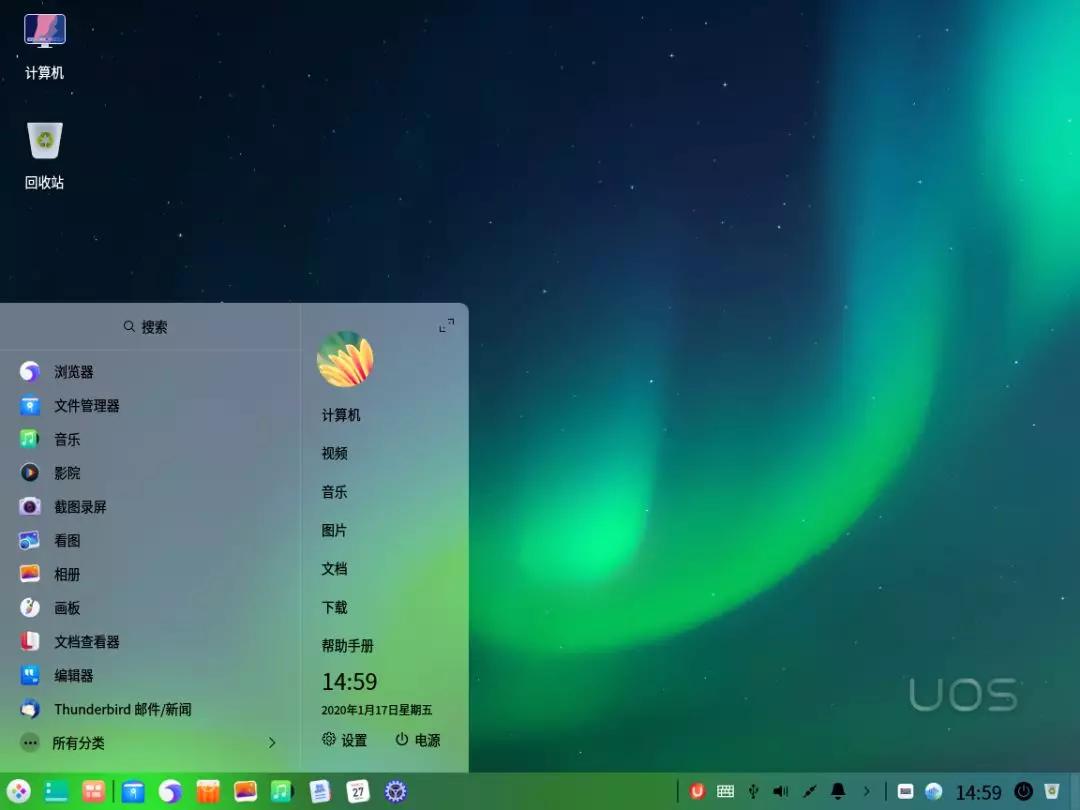Expand hidden tray icons with the chevron
Viewport: 1080px width, 810px height.
click(866, 790)
